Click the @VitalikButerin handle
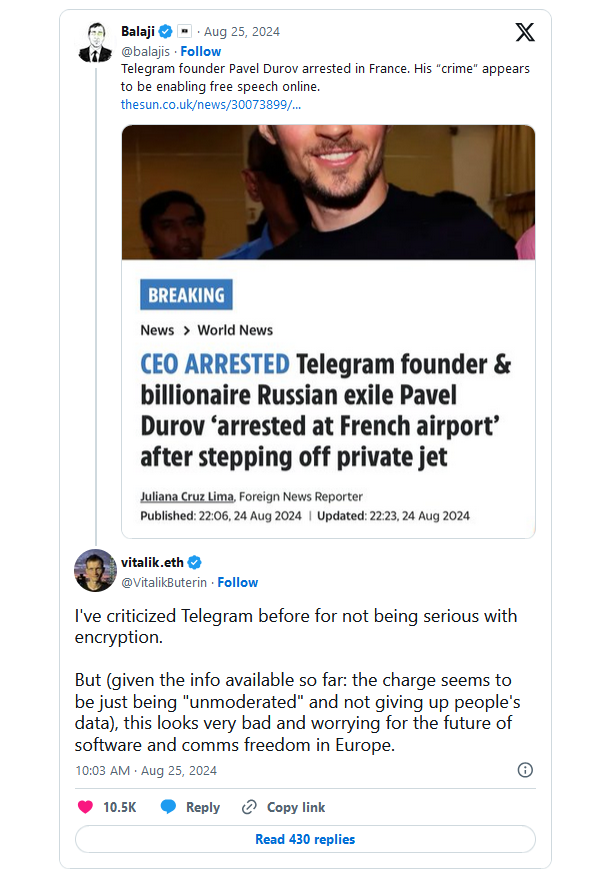The image size is (600, 875). click(x=163, y=582)
